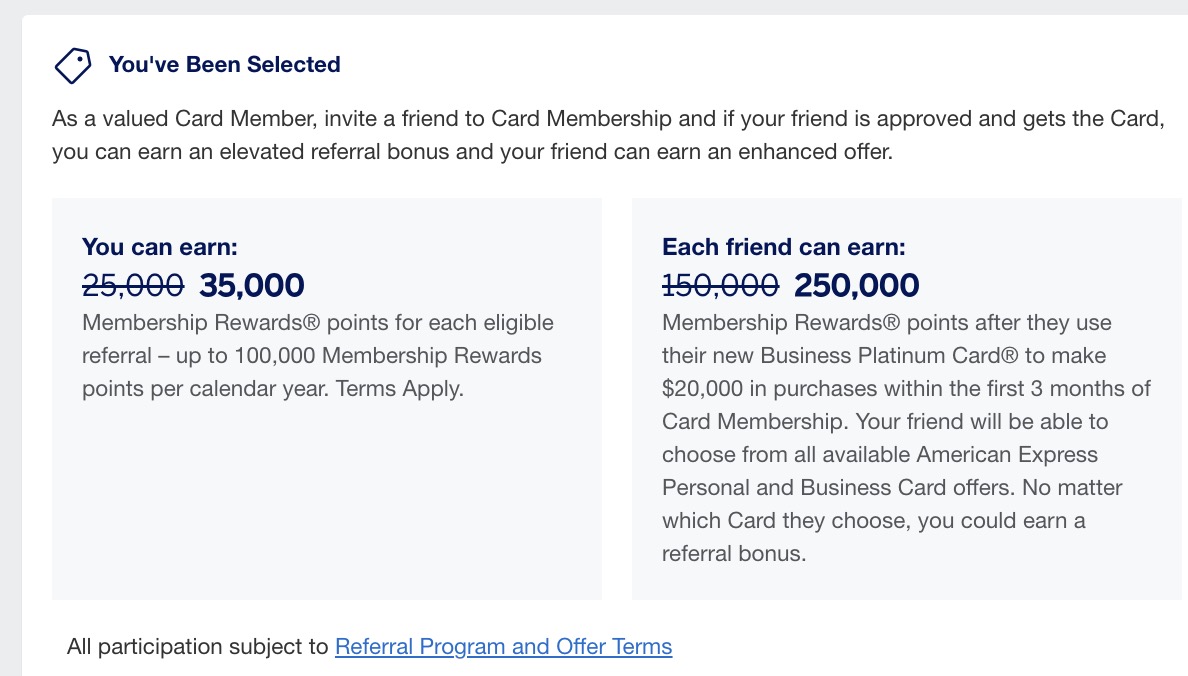This screenshot has width=1188, height=676.
Task: Click the Terms Apply text
Action: 399,389
